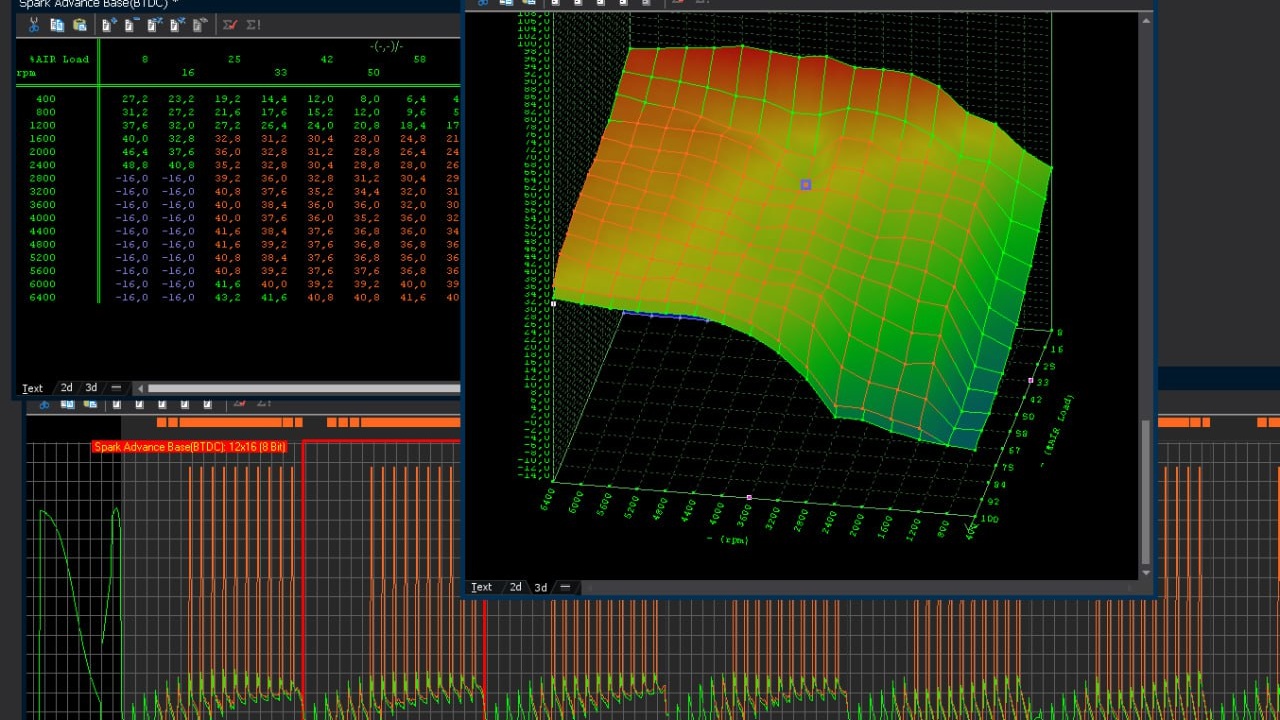Image resolution: width=1280 pixels, height=720 pixels.
Task: Click left arrow of text map horizontal scrollbar
Action: (x=141, y=388)
